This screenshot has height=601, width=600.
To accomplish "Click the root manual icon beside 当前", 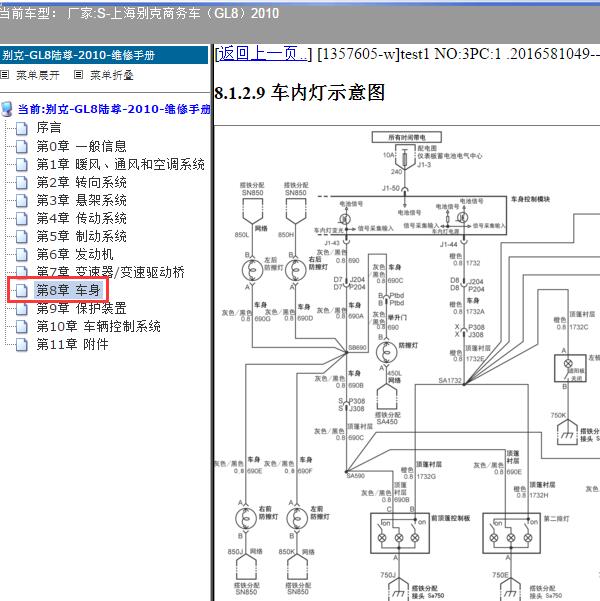I will 7,109.
